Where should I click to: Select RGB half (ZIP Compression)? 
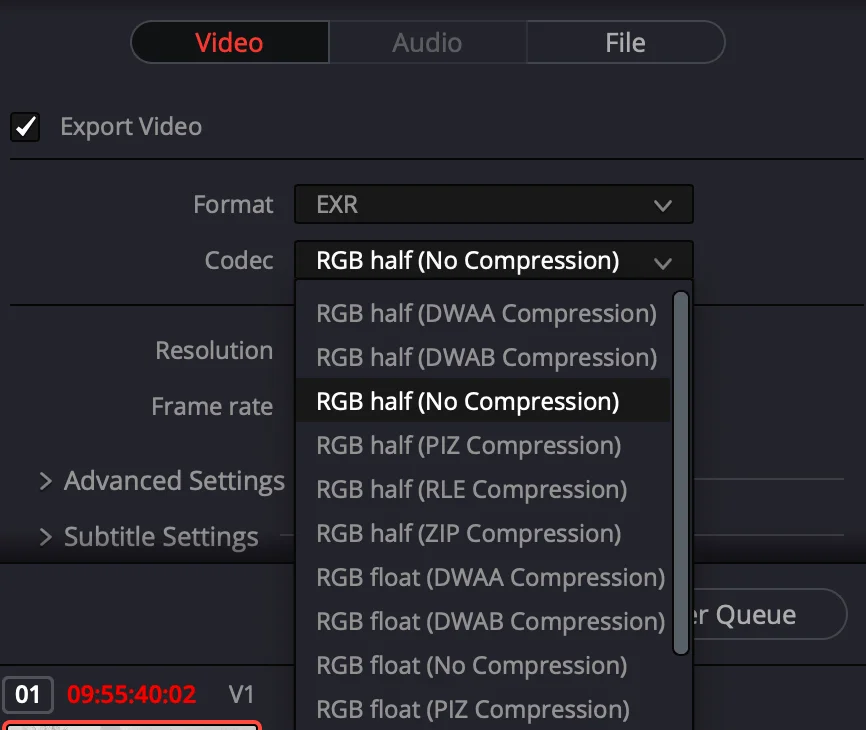point(468,534)
